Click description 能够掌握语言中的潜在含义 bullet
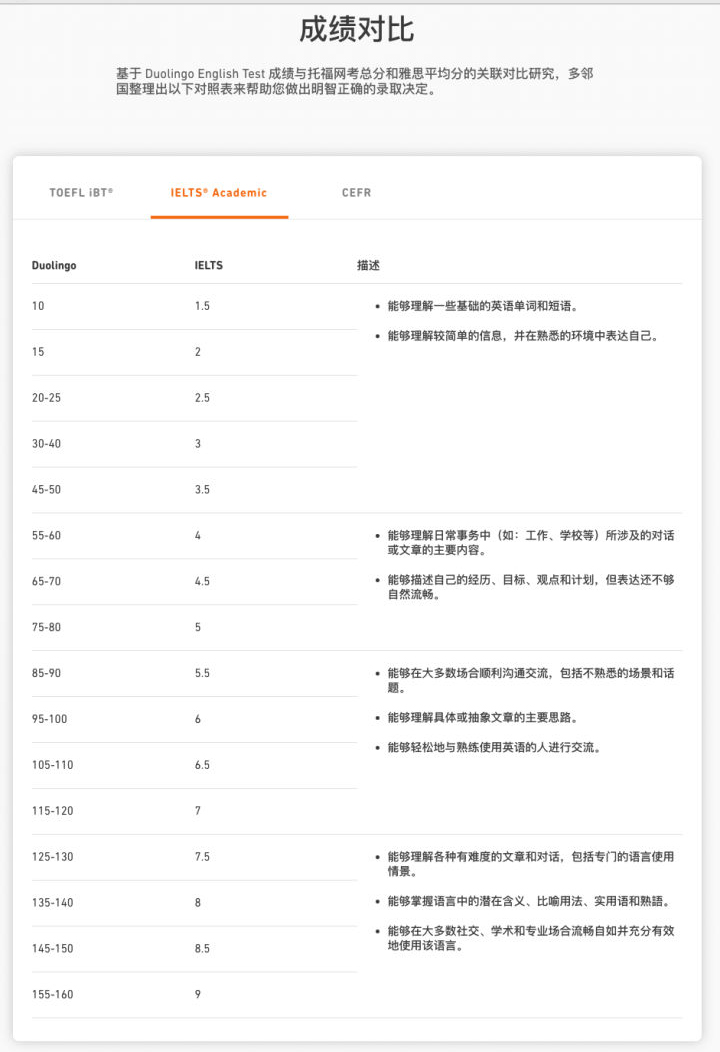The image size is (720, 1052). (529, 901)
